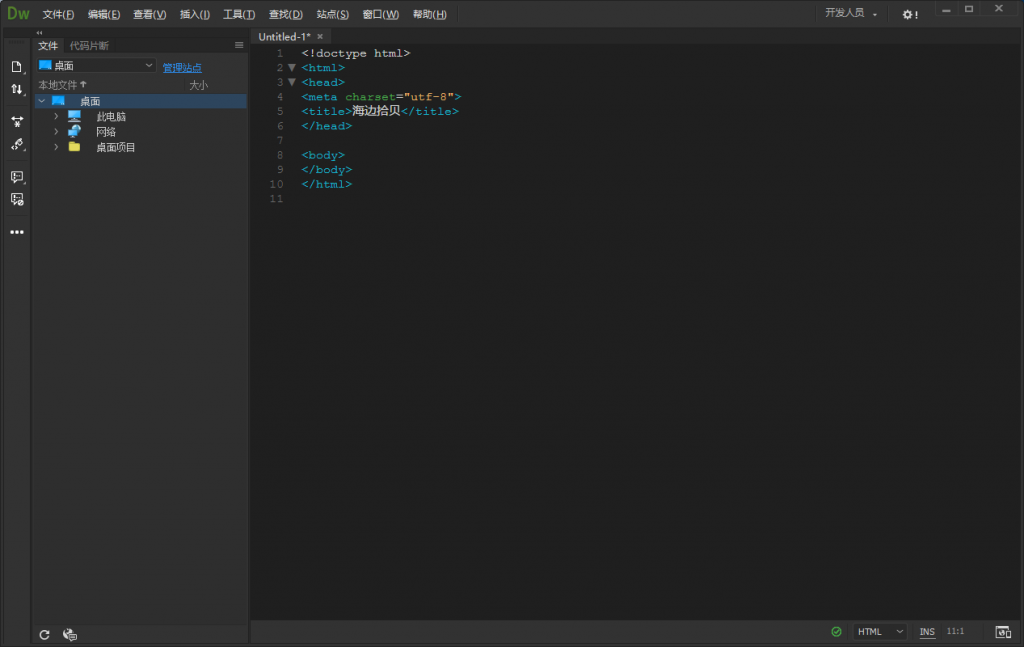Image resolution: width=1024 pixels, height=647 pixels.
Task: Select the Untitled-1* document tab
Action: point(284,37)
